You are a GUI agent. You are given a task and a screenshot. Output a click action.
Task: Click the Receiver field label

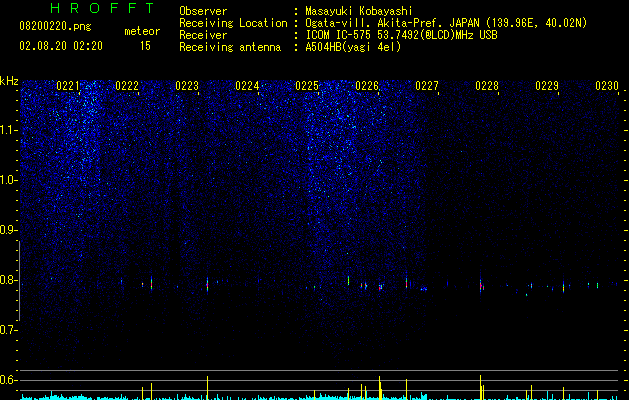[x=203, y=35]
